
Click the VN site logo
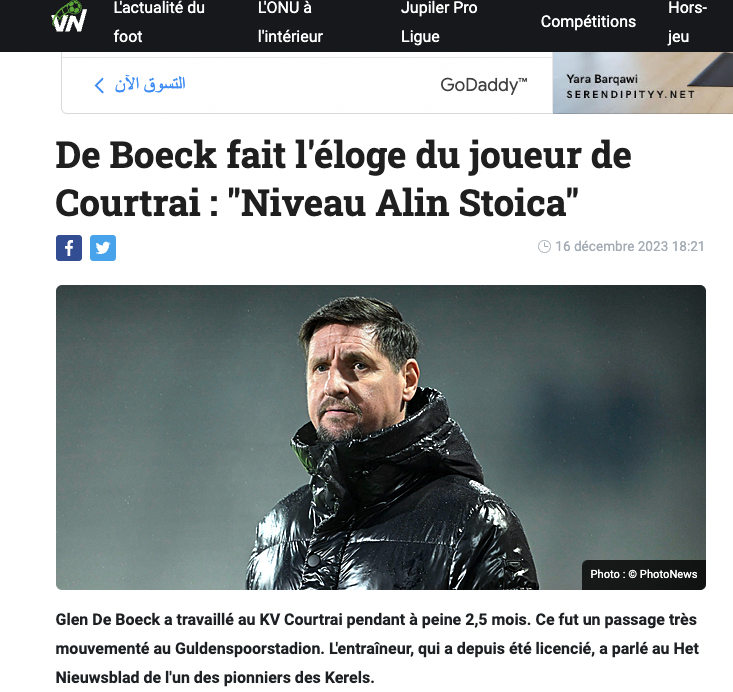click(x=69, y=18)
